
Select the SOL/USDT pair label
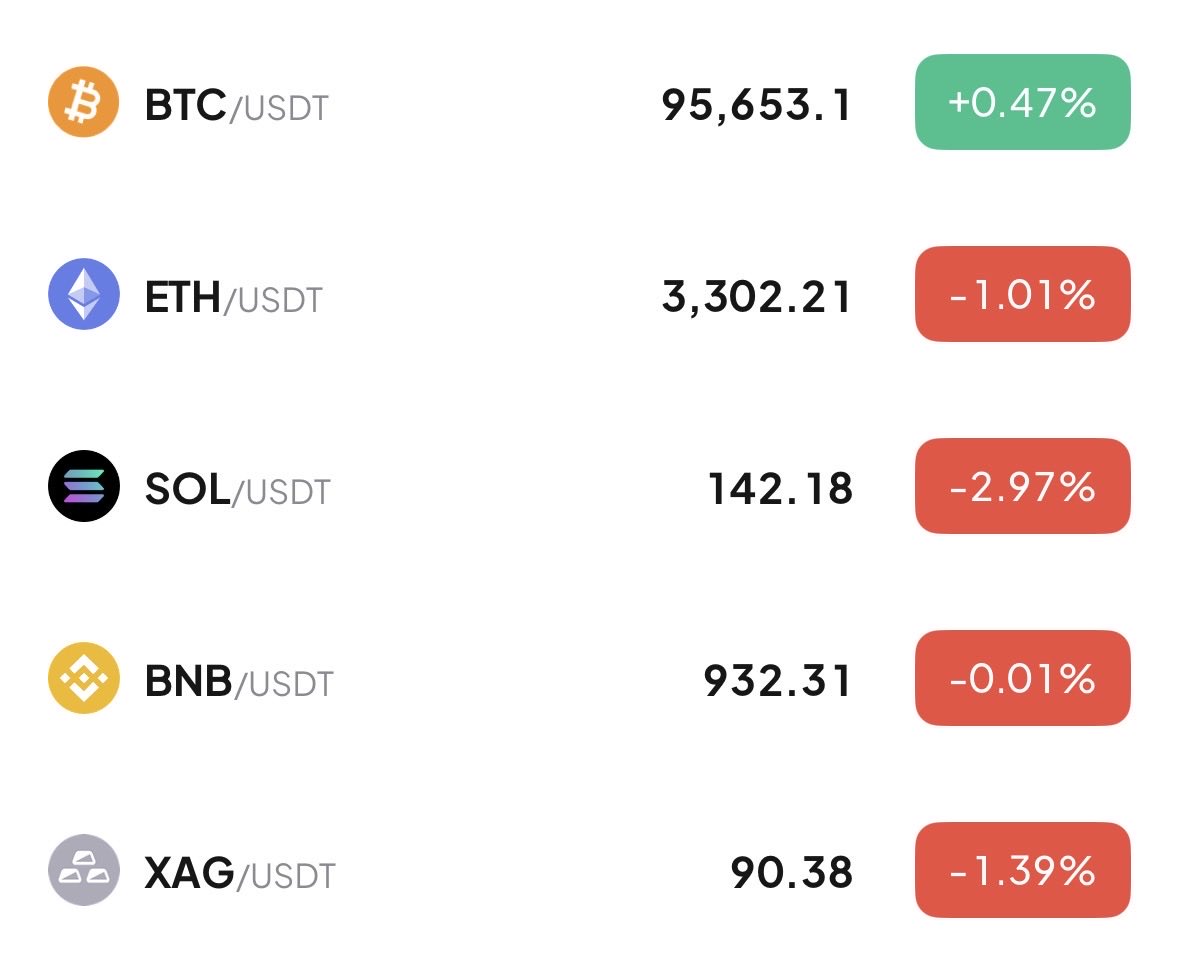click(237, 489)
